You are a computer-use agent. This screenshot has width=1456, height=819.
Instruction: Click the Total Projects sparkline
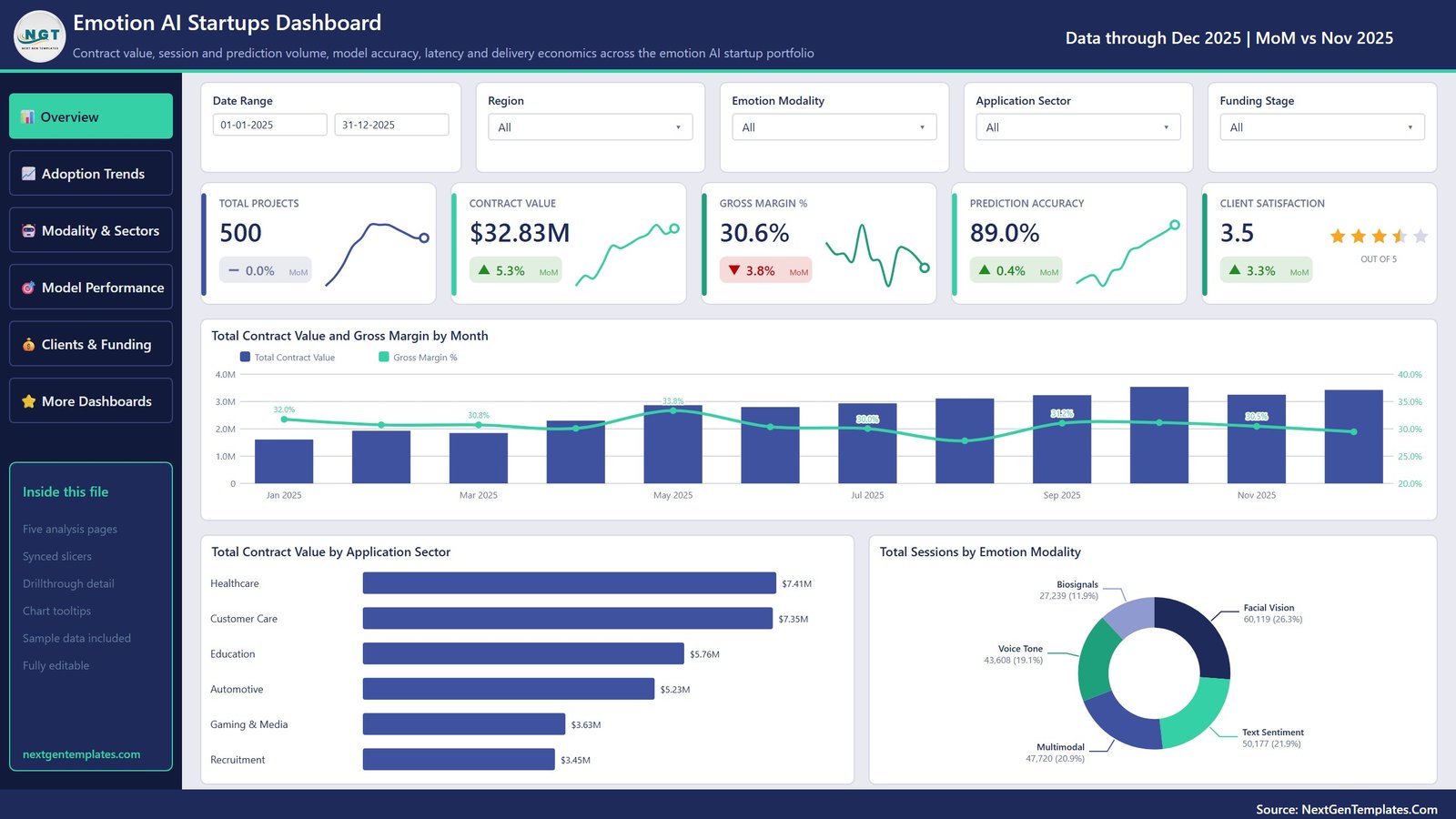click(377, 254)
